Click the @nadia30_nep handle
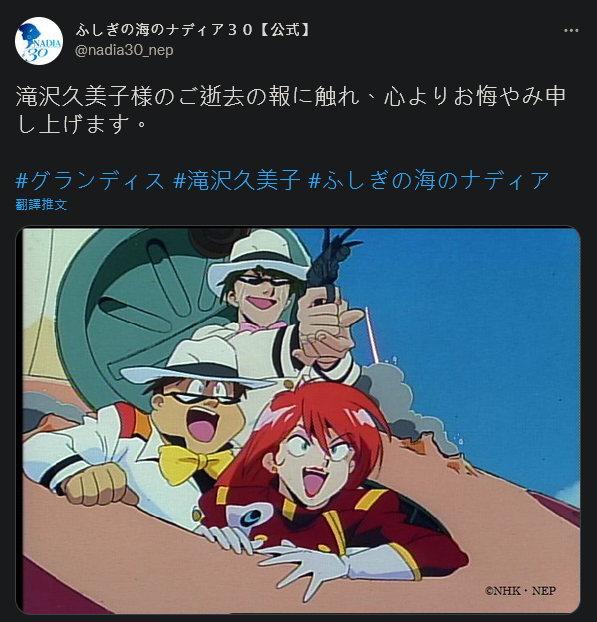Image resolution: width=597 pixels, height=622 pixels. pos(124,50)
